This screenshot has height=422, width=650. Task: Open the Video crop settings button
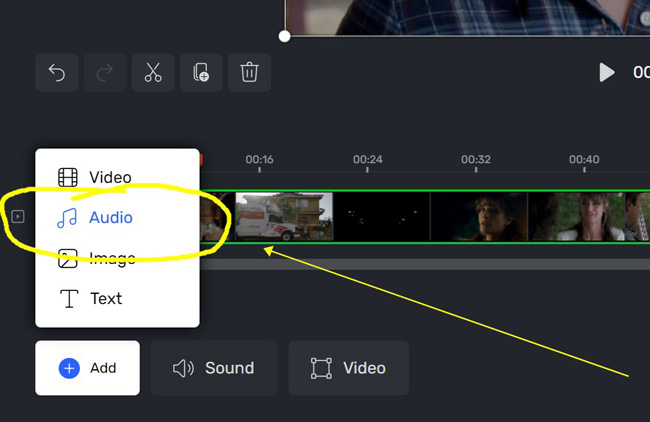tap(349, 368)
